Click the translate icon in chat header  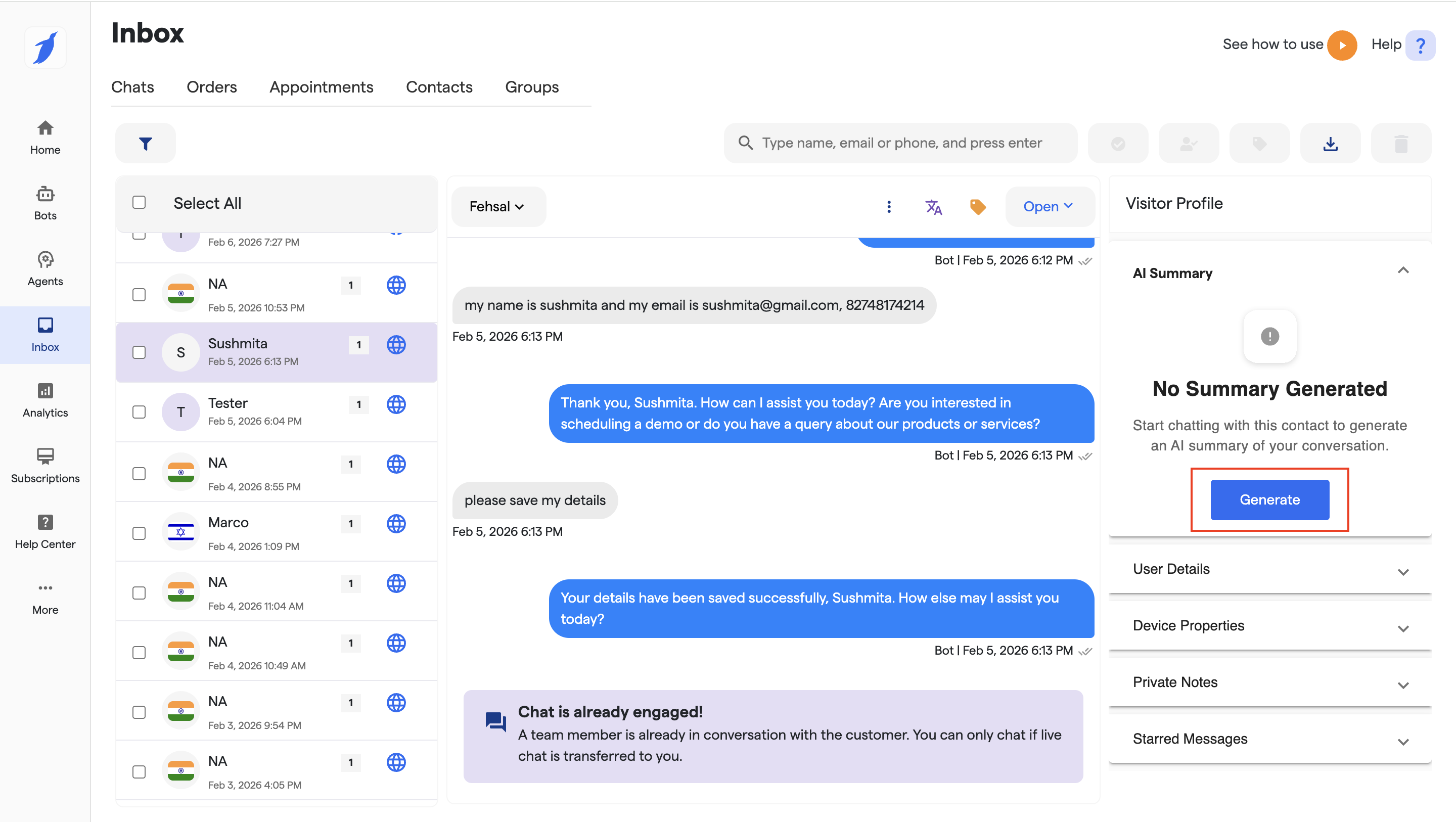pyautogui.click(x=933, y=207)
